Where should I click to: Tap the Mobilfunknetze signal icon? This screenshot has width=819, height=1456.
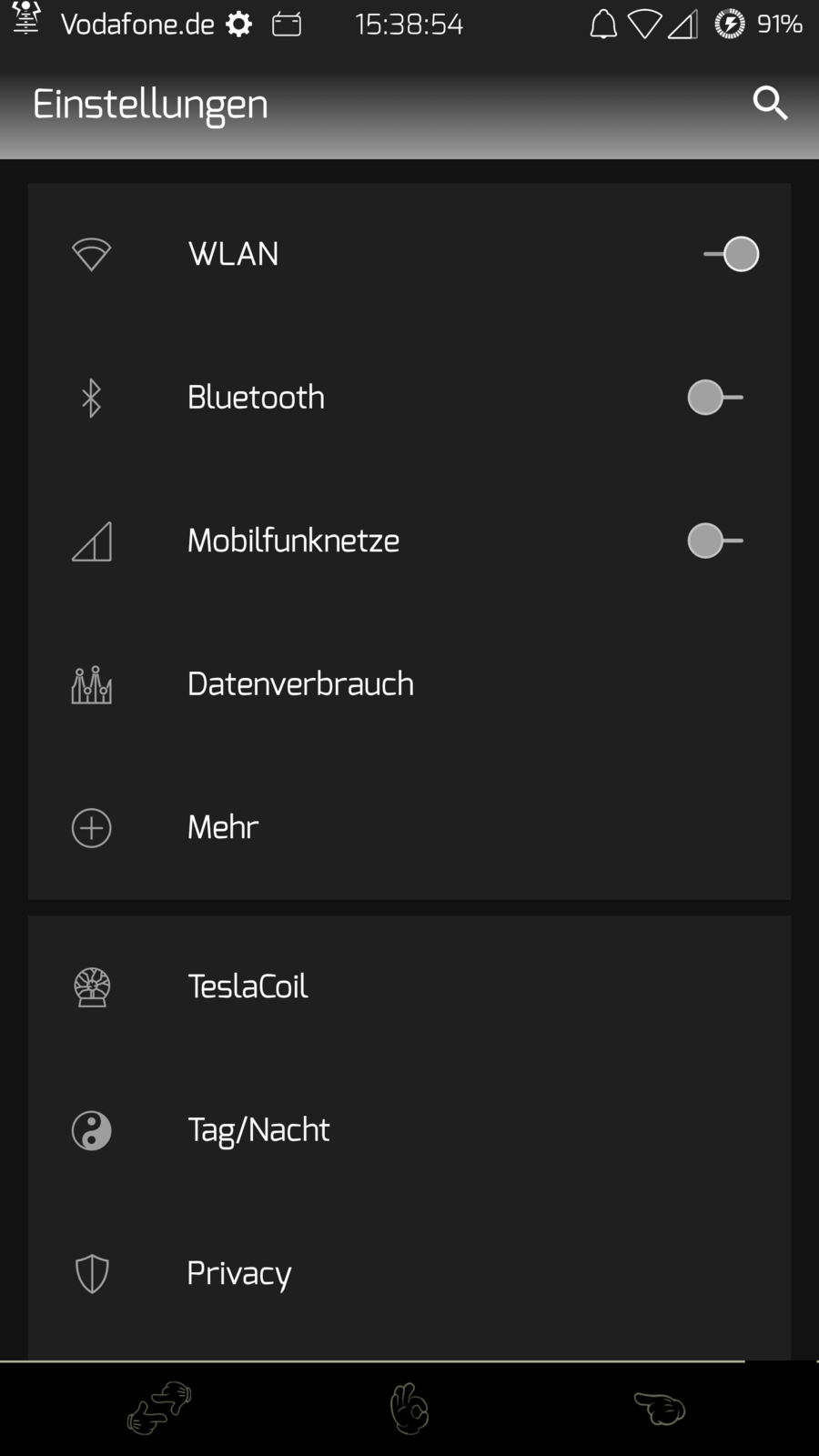[92, 541]
